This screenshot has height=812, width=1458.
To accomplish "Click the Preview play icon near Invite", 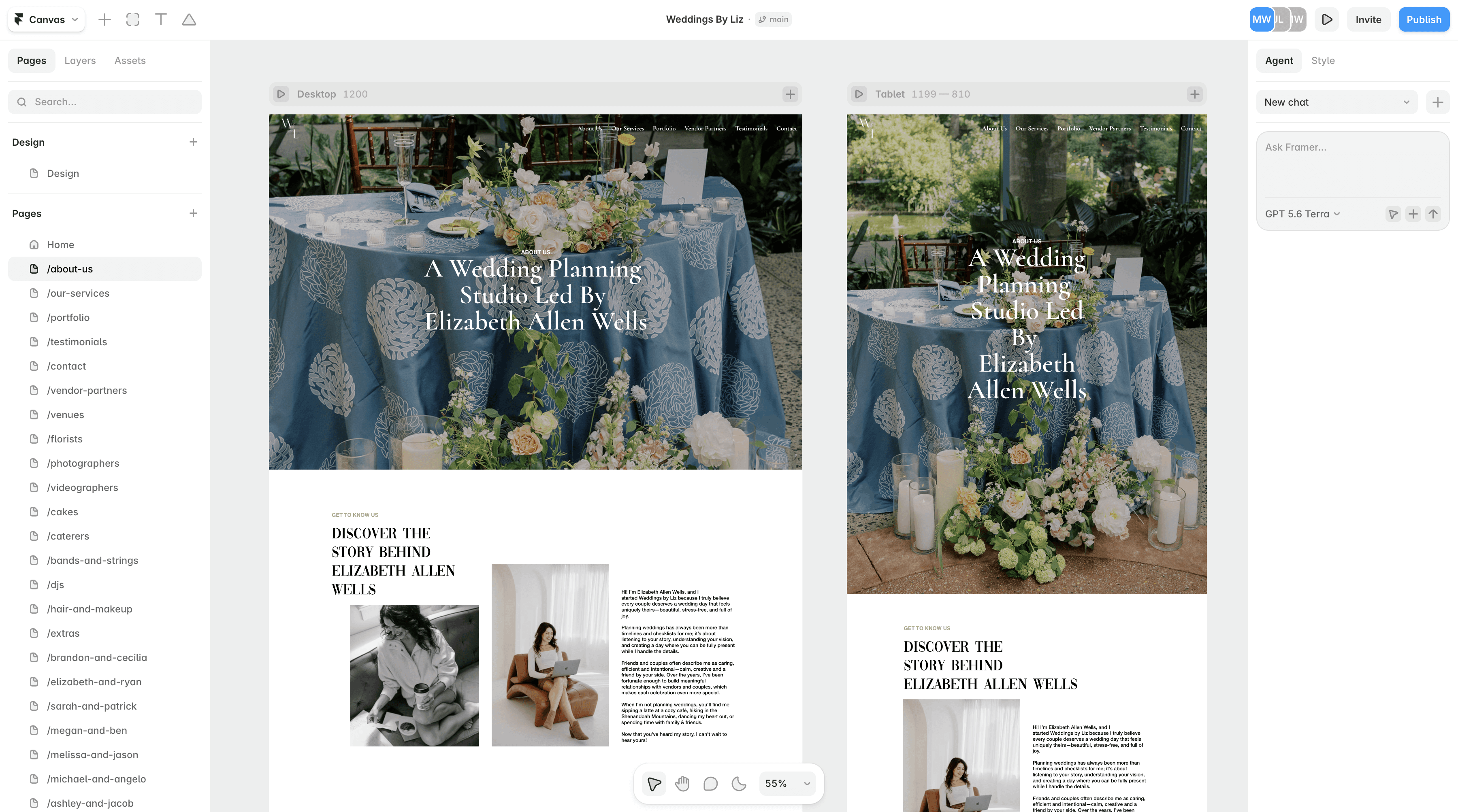I will (1327, 20).
